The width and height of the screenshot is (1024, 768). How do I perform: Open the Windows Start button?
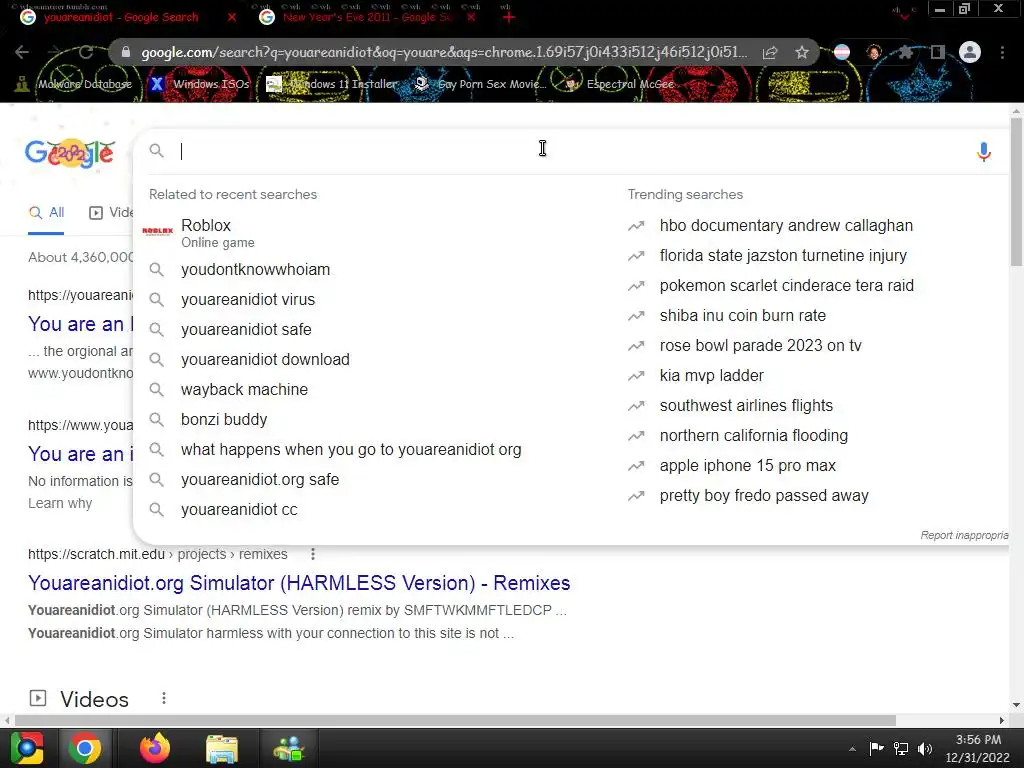[27, 748]
